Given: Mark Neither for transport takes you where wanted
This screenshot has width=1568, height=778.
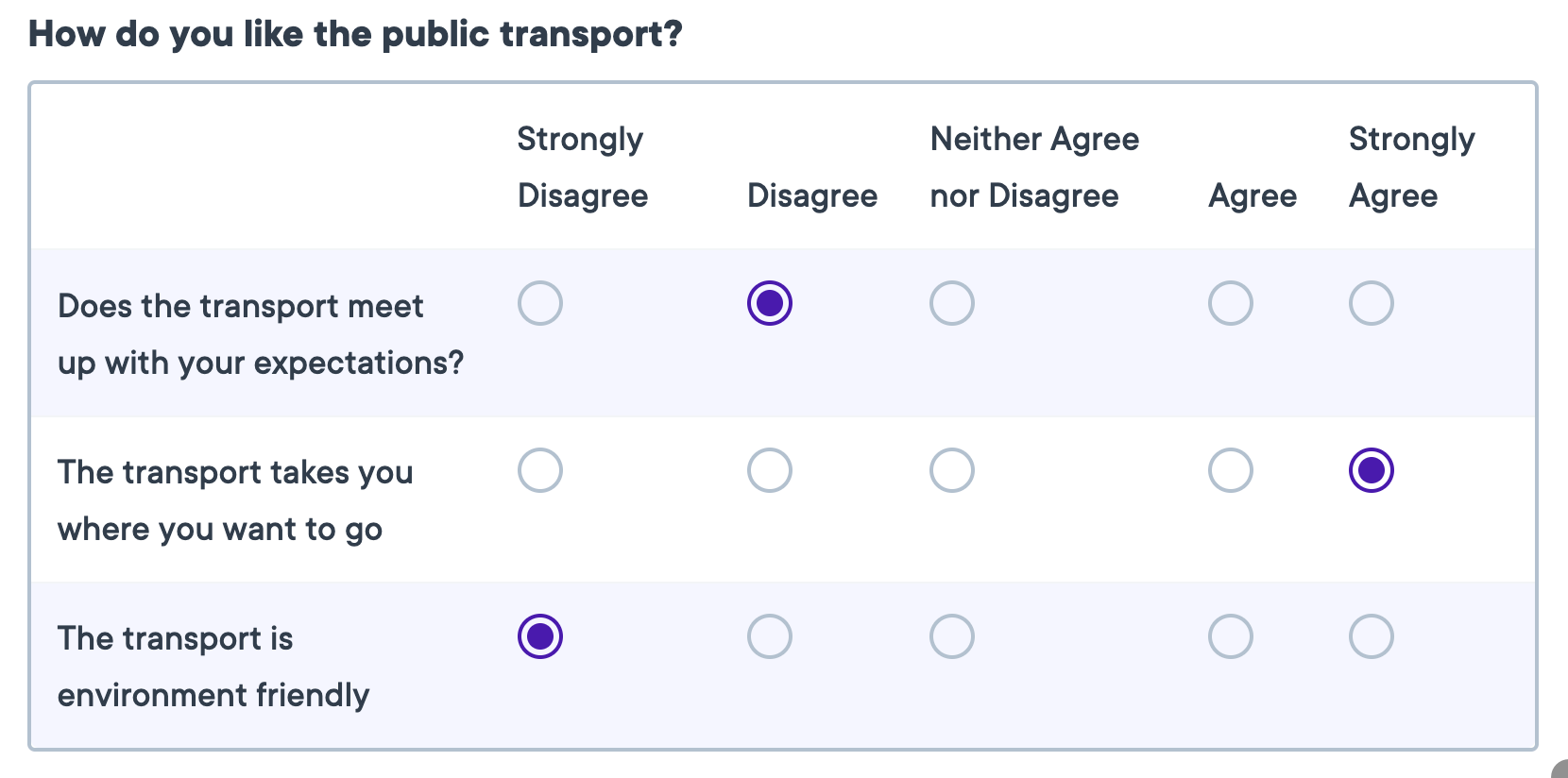Looking at the screenshot, I should 952,470.
